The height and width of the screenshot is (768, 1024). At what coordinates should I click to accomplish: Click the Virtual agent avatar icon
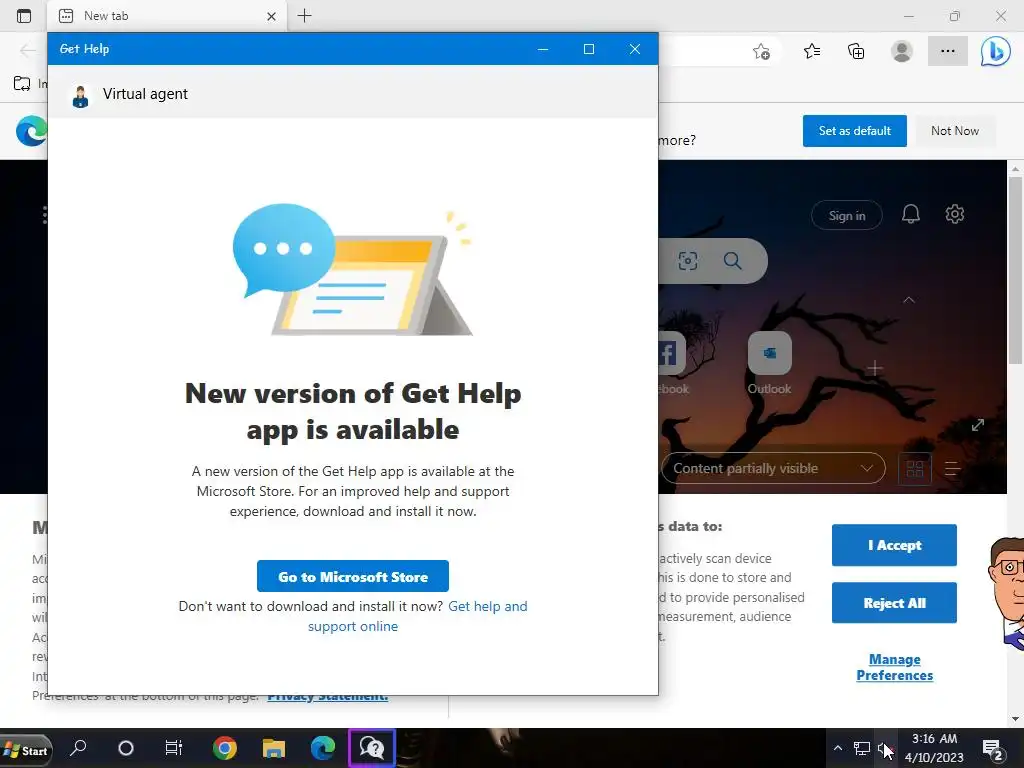tap(80, 96)
